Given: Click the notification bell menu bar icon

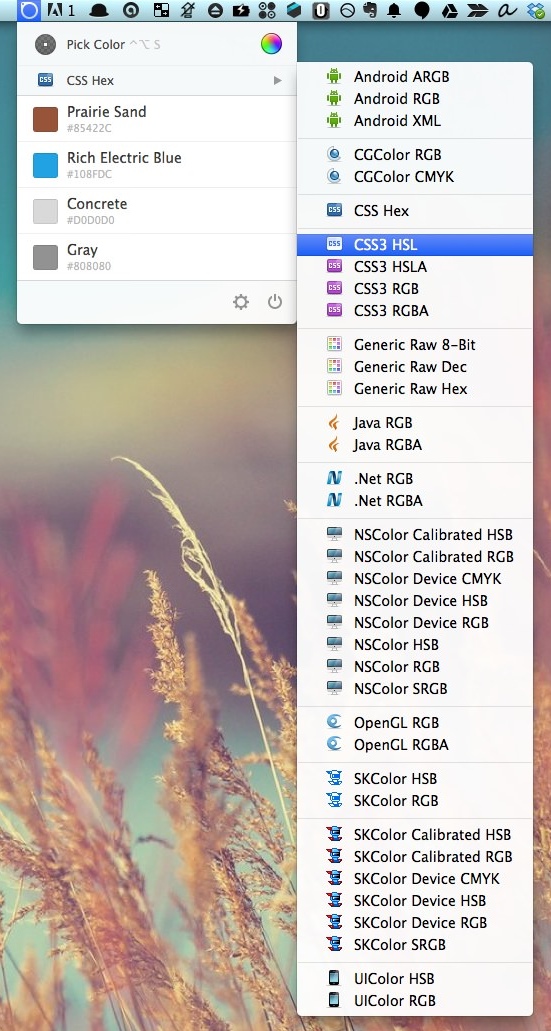Looking at the screenshot, I should tap(395, 10).
